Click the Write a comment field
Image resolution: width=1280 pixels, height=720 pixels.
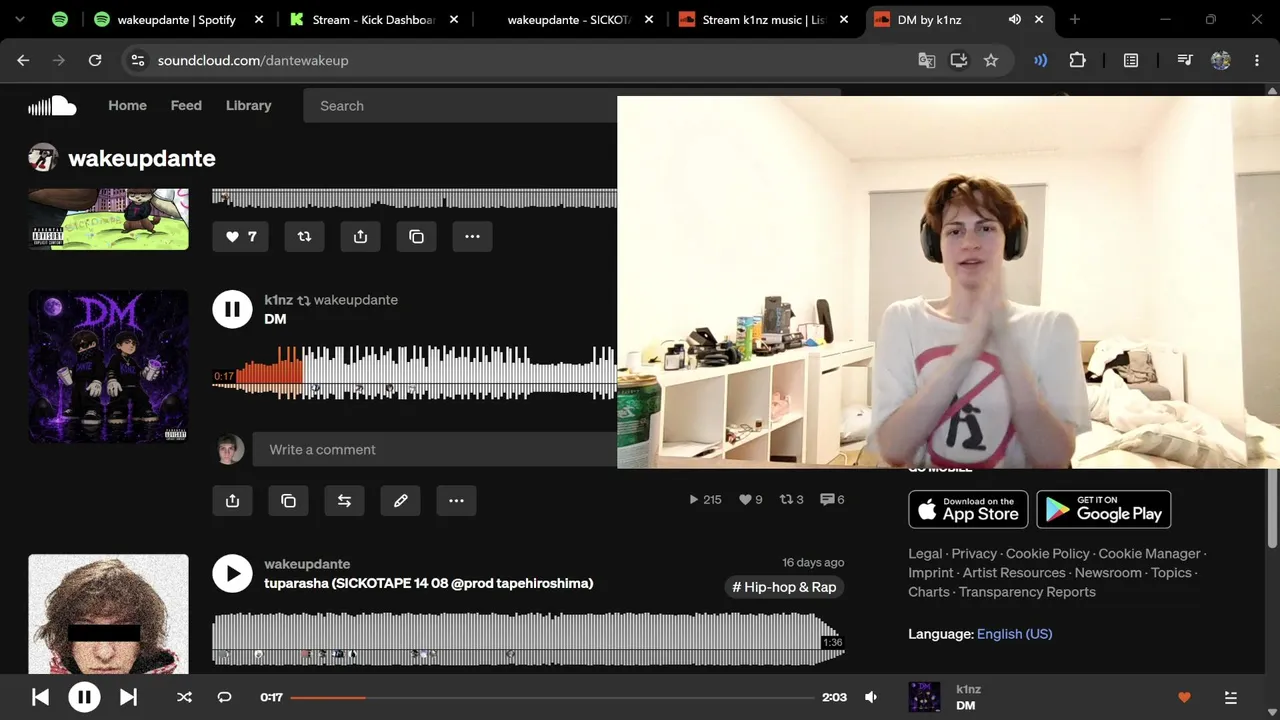pos(434,450)
